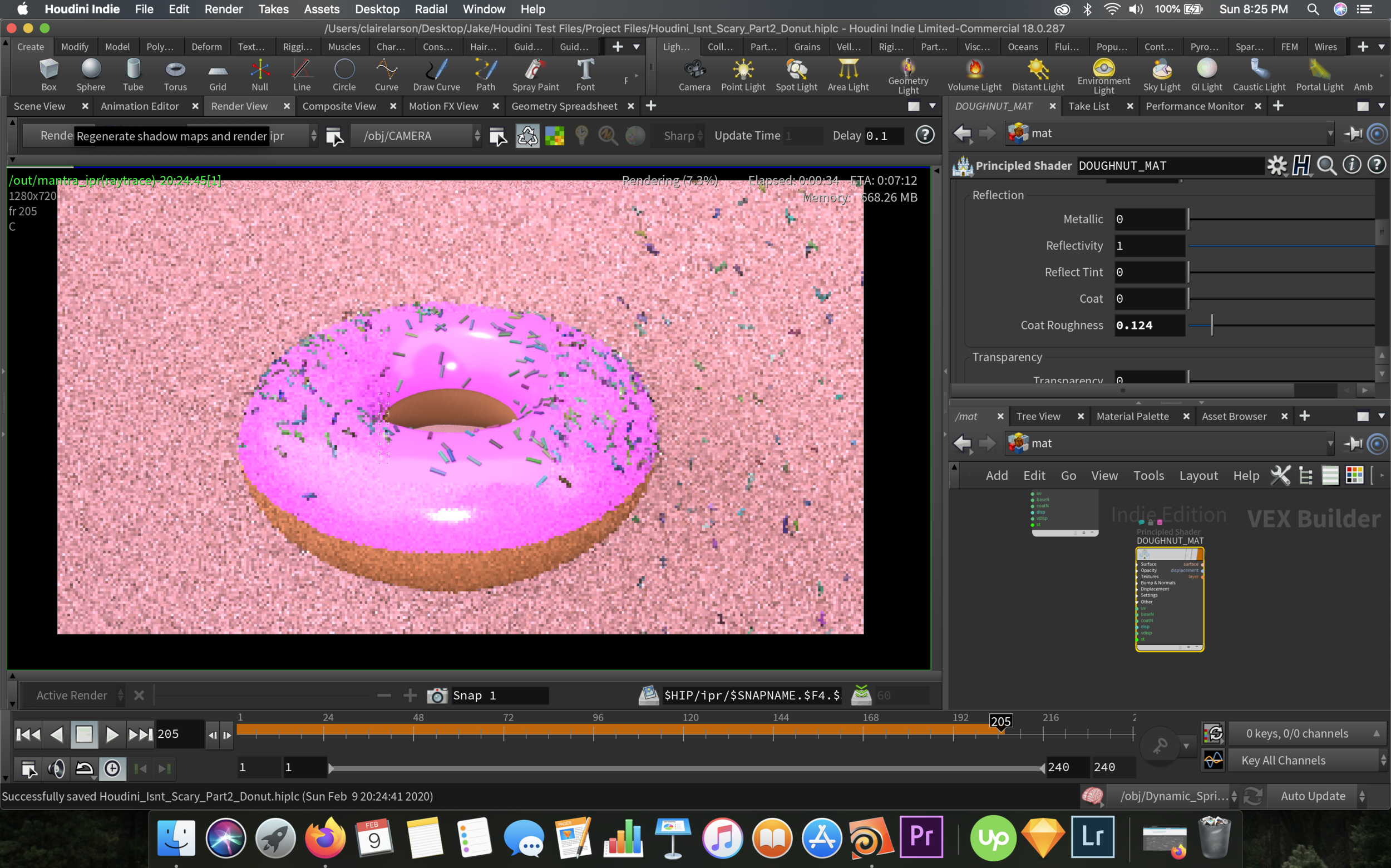The width and height of the screenshot is (1391, 868).
Task: Toggle network pane link circle icon
Action: click(1377, 443)
